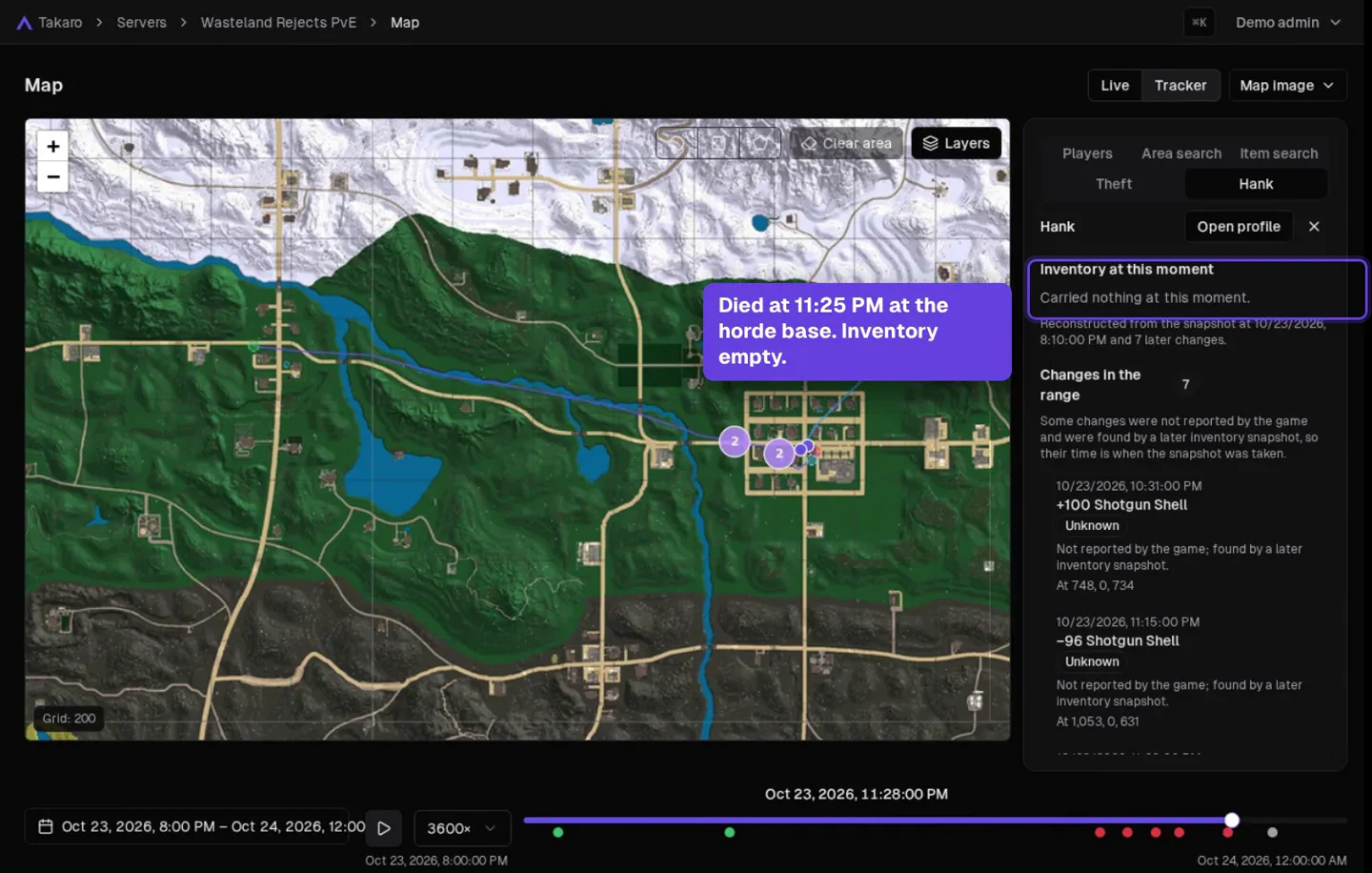Close the Hank panel with the X

coord(1314,227)
